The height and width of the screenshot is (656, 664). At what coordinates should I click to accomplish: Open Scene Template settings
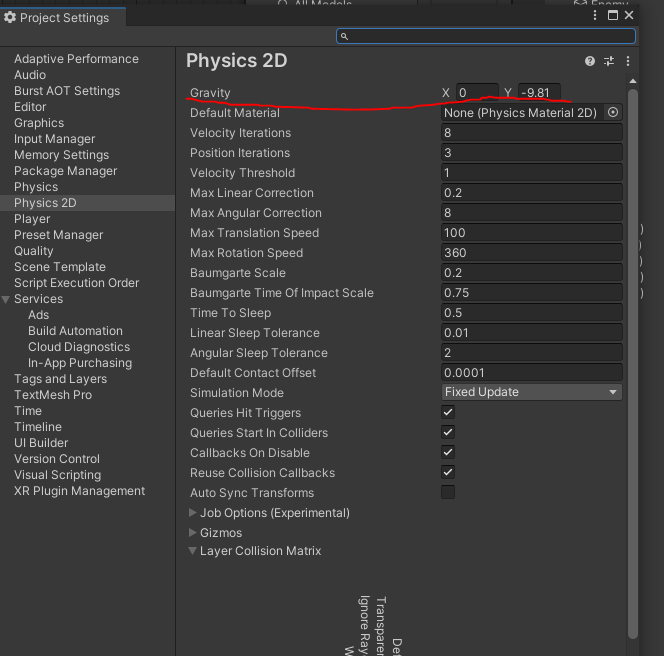(60, 267)
